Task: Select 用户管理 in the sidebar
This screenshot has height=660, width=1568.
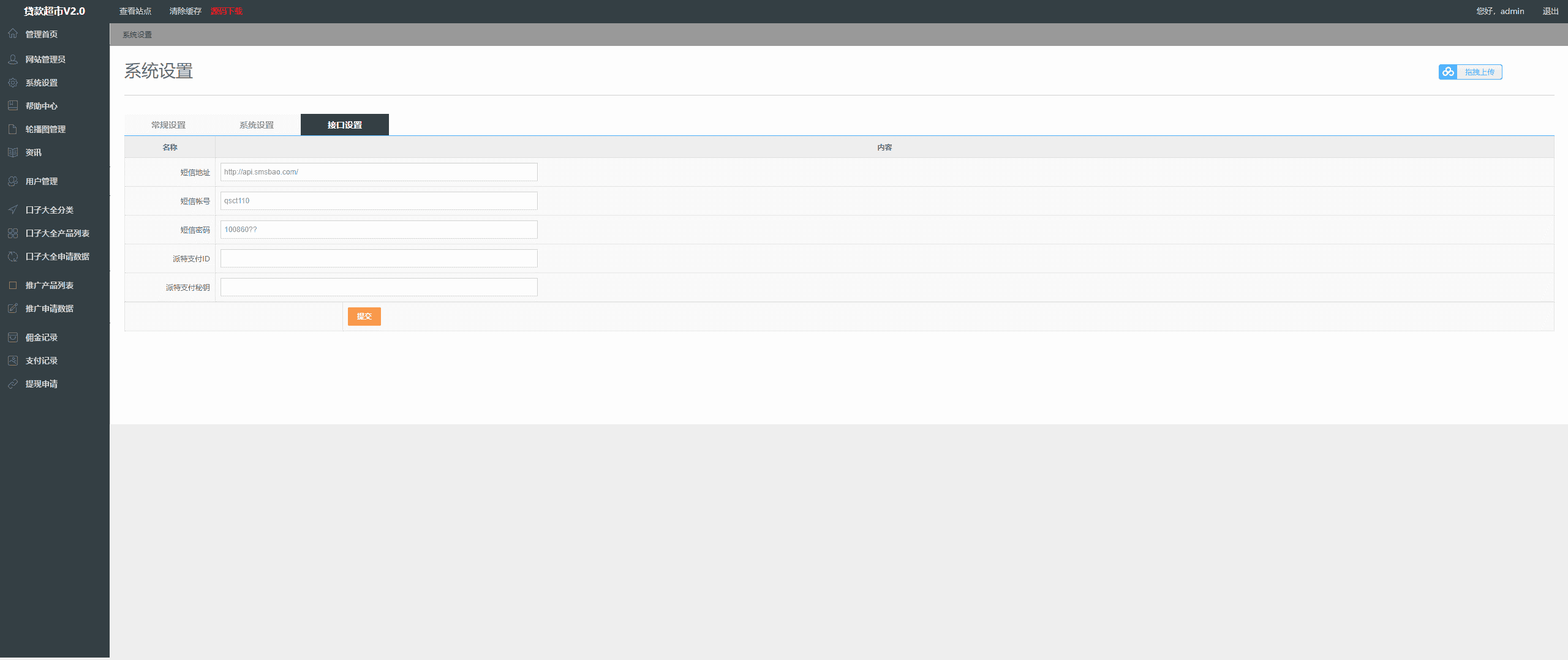Action: 42,181
